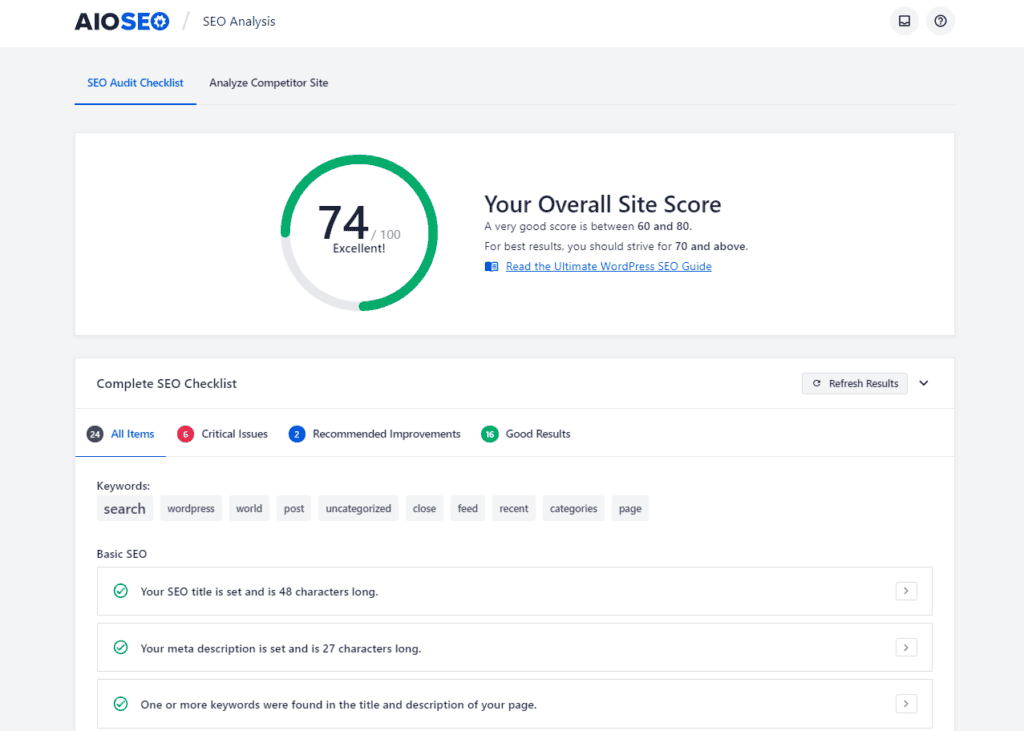Expand the meta description result row
Screen dimensions: 1024x731
[x=905, y=648]
